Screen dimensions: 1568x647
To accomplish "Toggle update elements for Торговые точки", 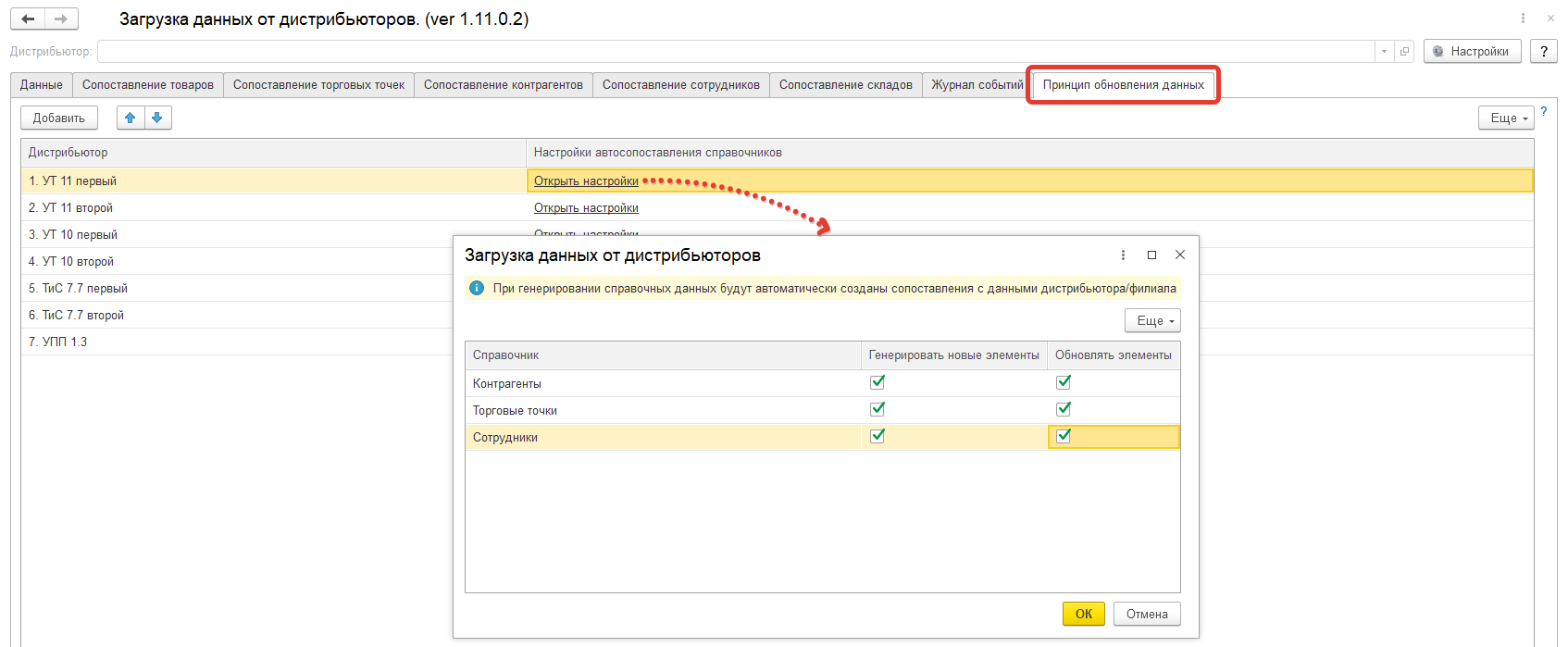I will (x=1064, y=409).
